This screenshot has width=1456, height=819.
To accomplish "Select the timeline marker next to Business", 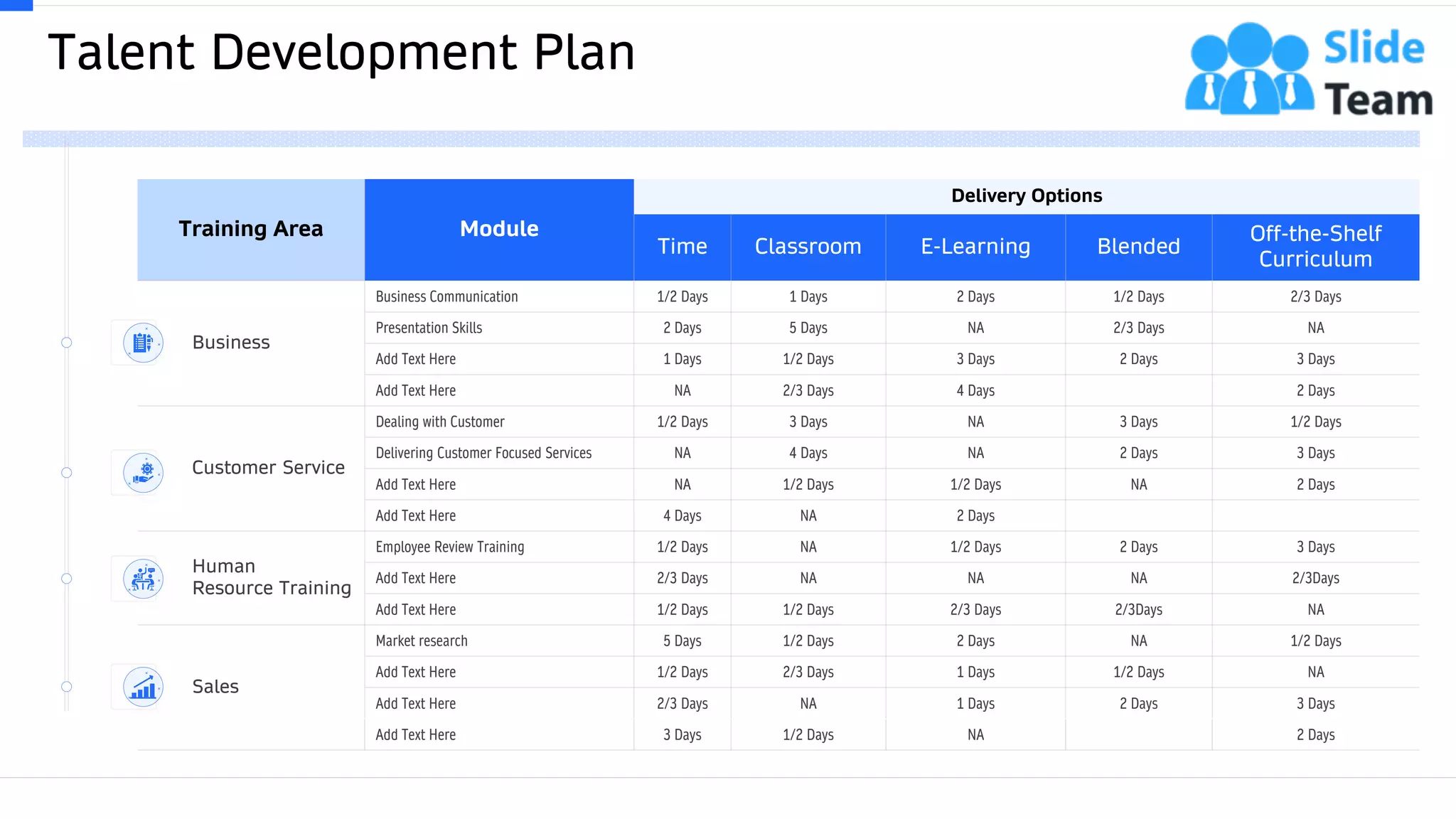I will (x=67, y=343).
